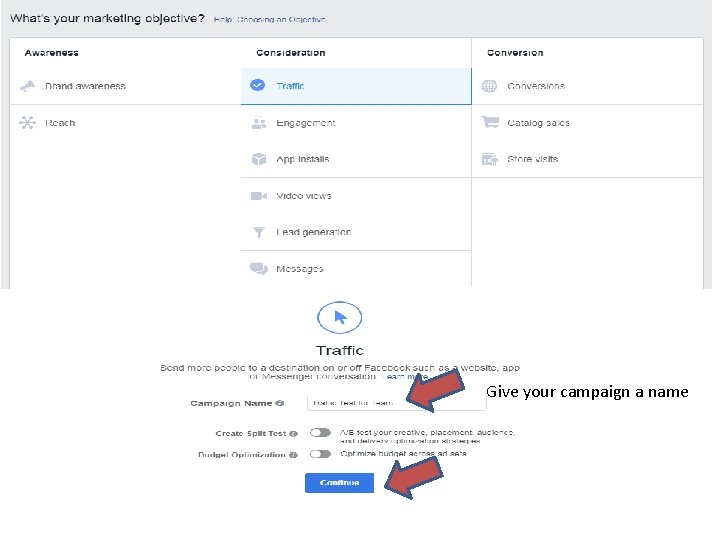Image resolution: width=720 pixels, height=540 pixels.
Task: Click the 'Budget Optimization' label
Action: tap(242, 455)
